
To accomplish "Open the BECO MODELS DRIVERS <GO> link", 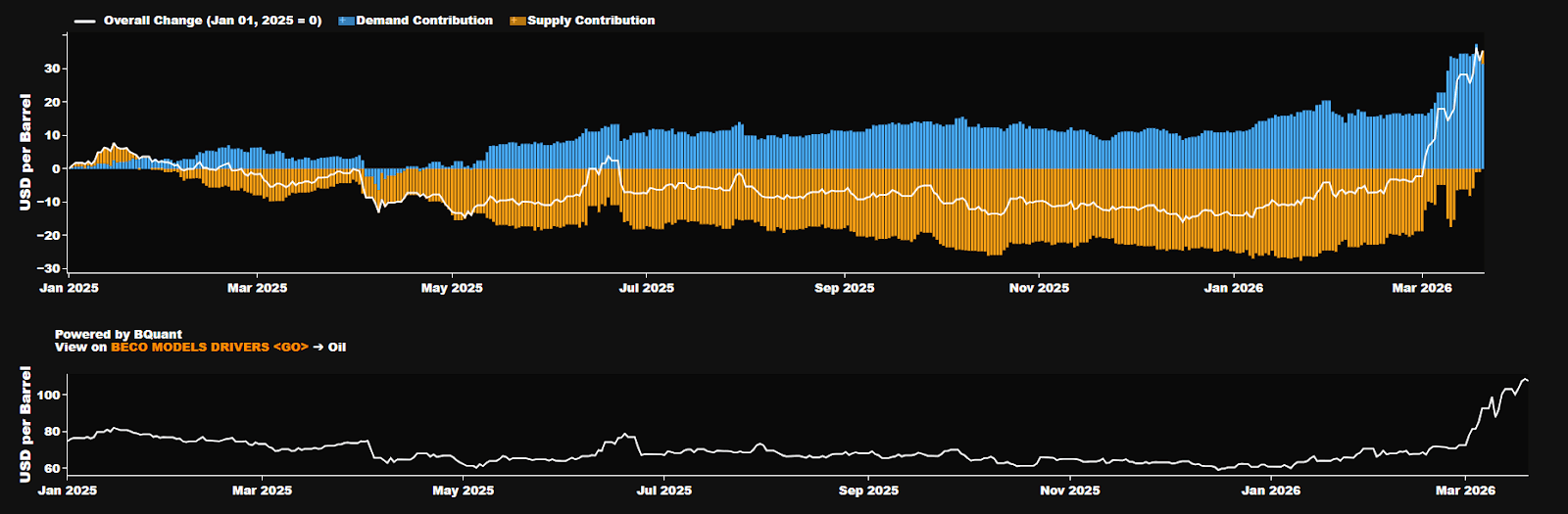I will (x=210, y=347).
